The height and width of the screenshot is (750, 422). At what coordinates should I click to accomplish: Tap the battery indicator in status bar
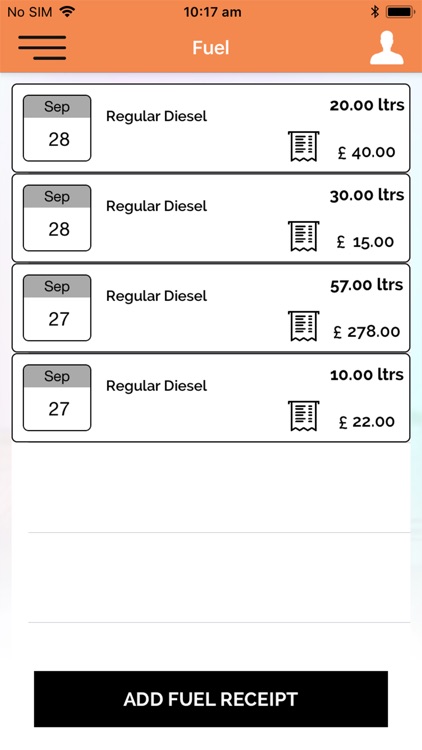[400, 12]
